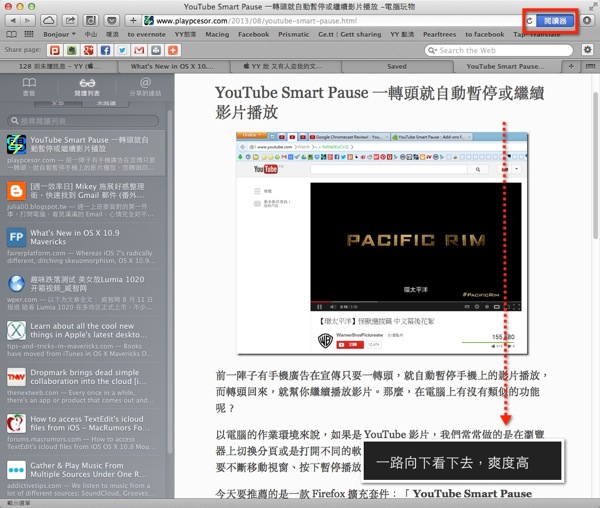Open Reading List item 'YouTube Smart Pause'
This screenshot has width=600, height=508.
[82, 153]
